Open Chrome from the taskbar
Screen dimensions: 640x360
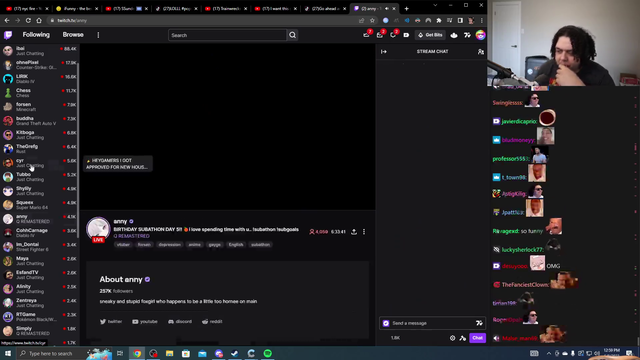click(x=137, y=353)
